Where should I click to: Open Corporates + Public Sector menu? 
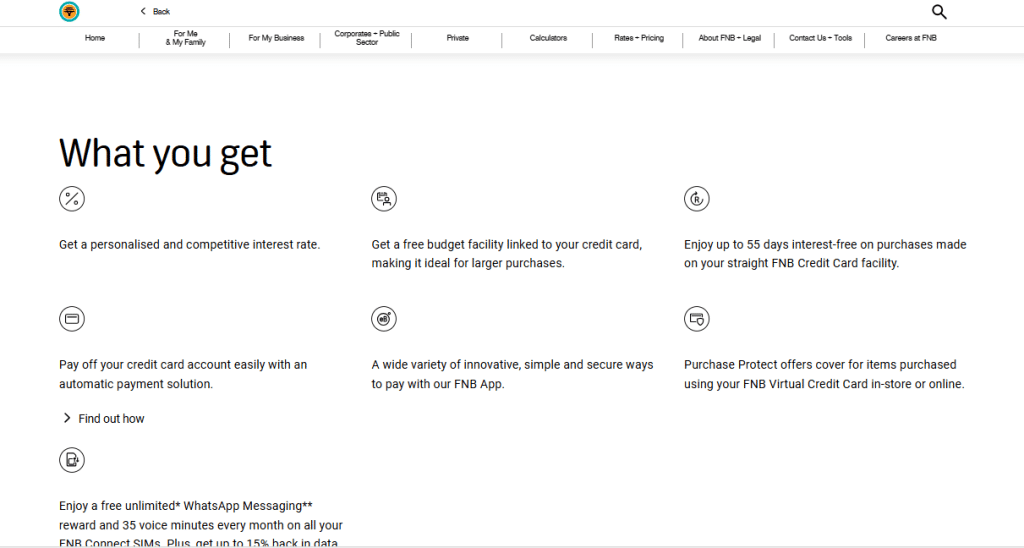click(367, 38)
